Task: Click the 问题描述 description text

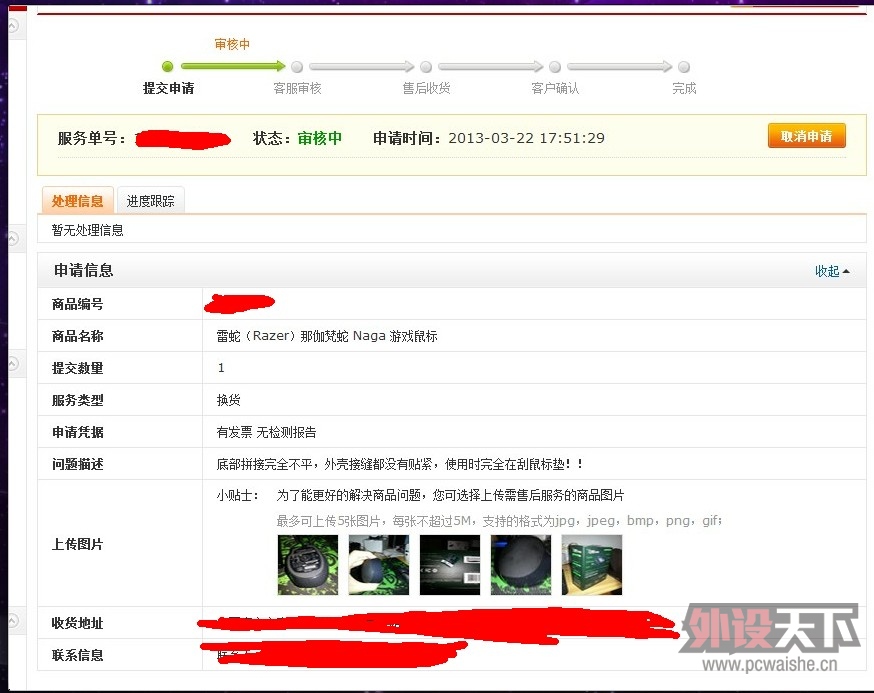Action: 400,464
